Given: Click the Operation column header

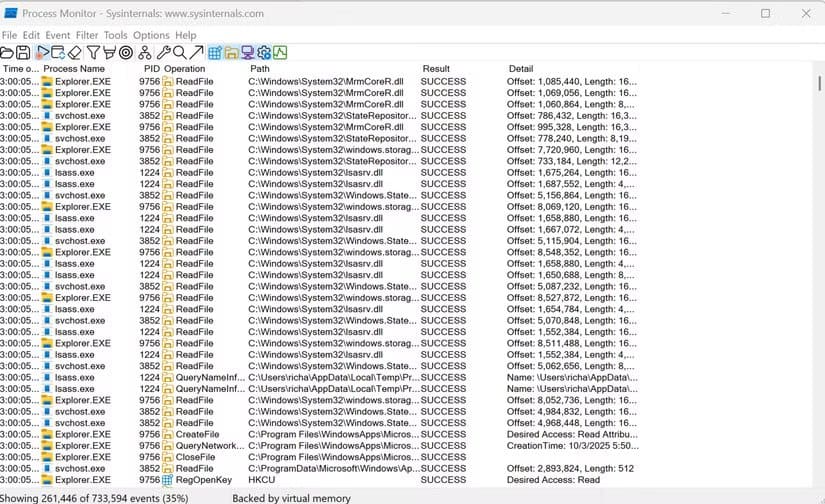Looking at the screenshot, I should tap(185, 69).
